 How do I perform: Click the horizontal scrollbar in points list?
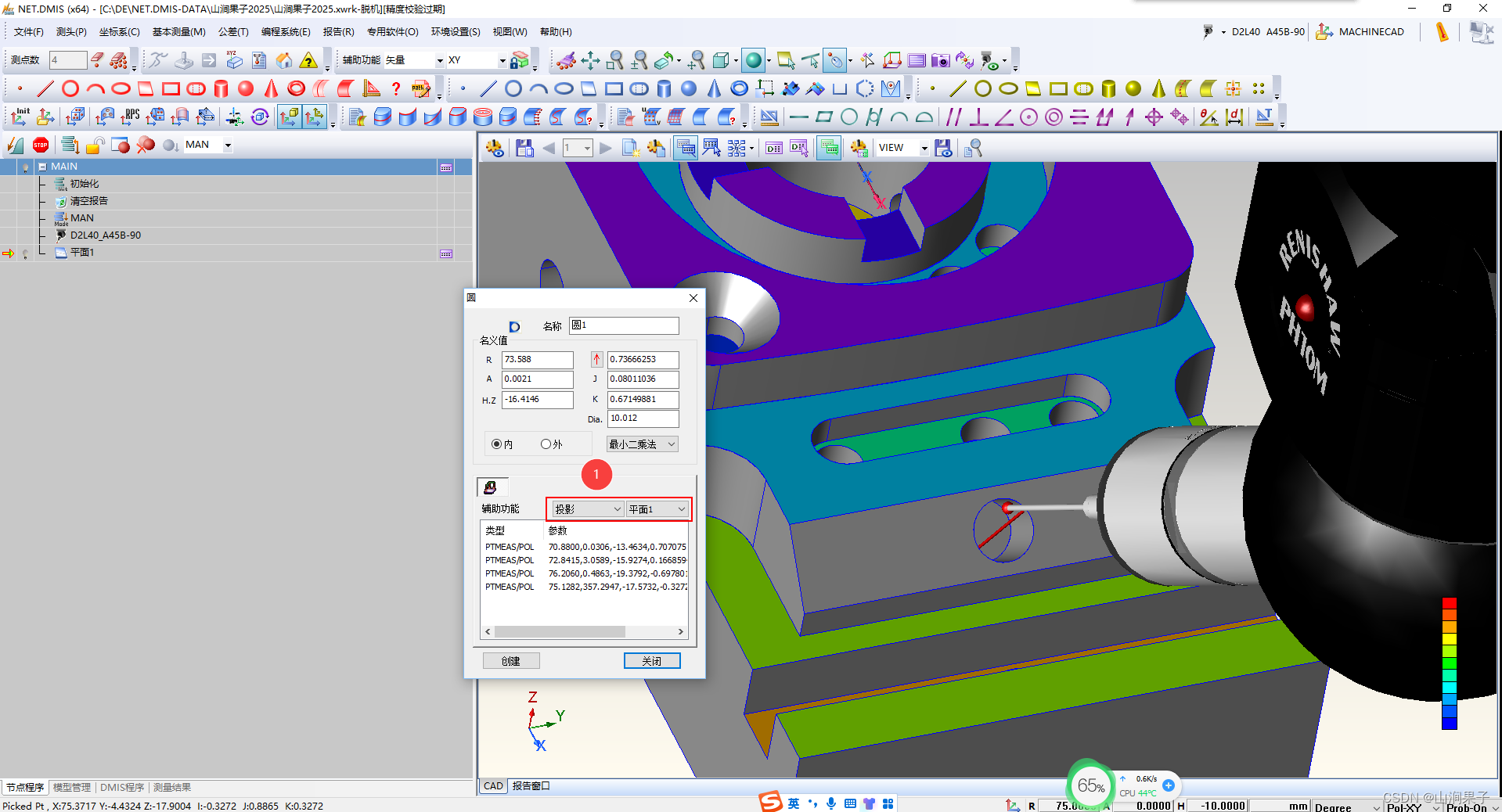[x=584, y=631]
